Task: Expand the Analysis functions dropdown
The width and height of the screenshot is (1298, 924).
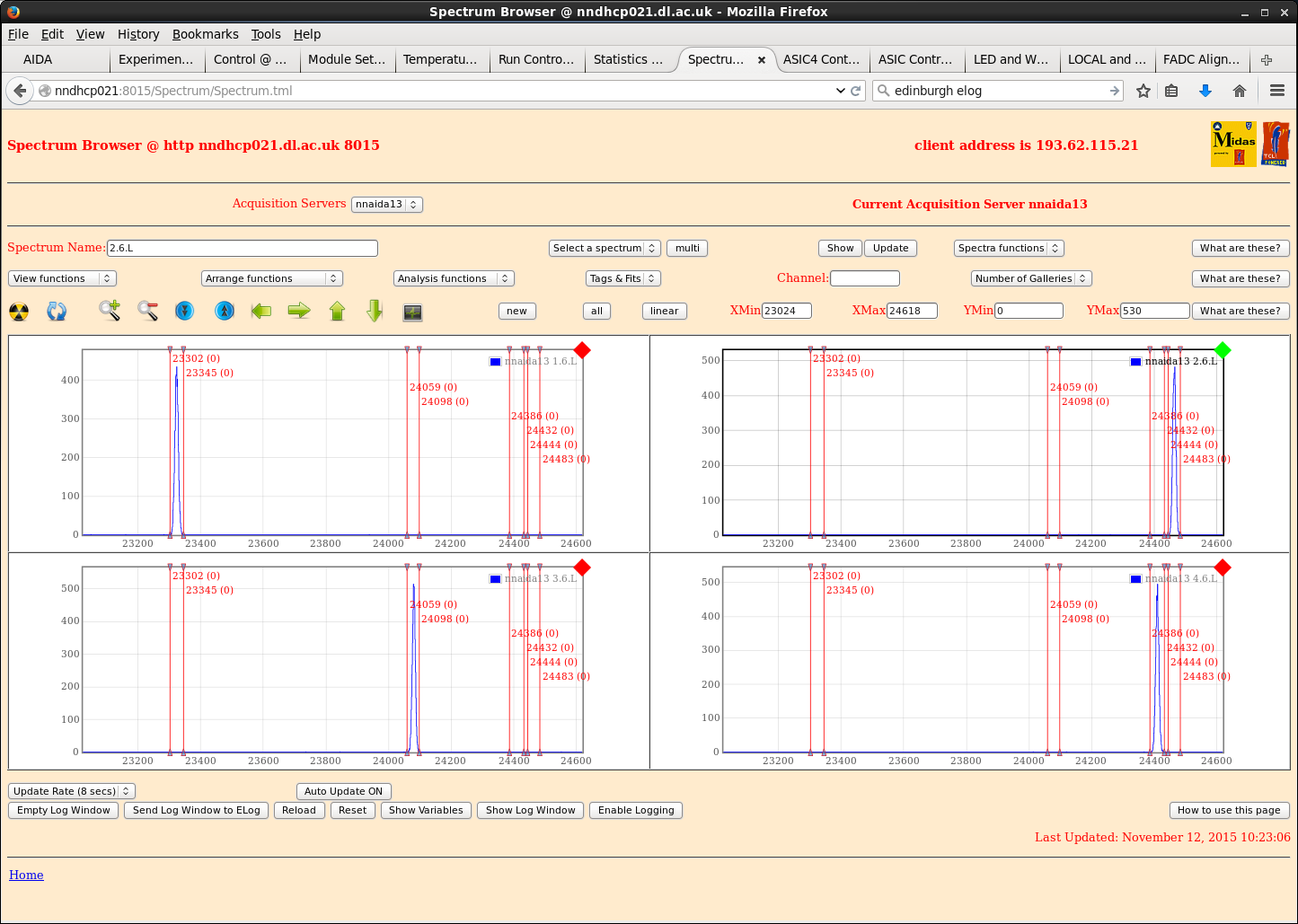Action: coord(453,278)
